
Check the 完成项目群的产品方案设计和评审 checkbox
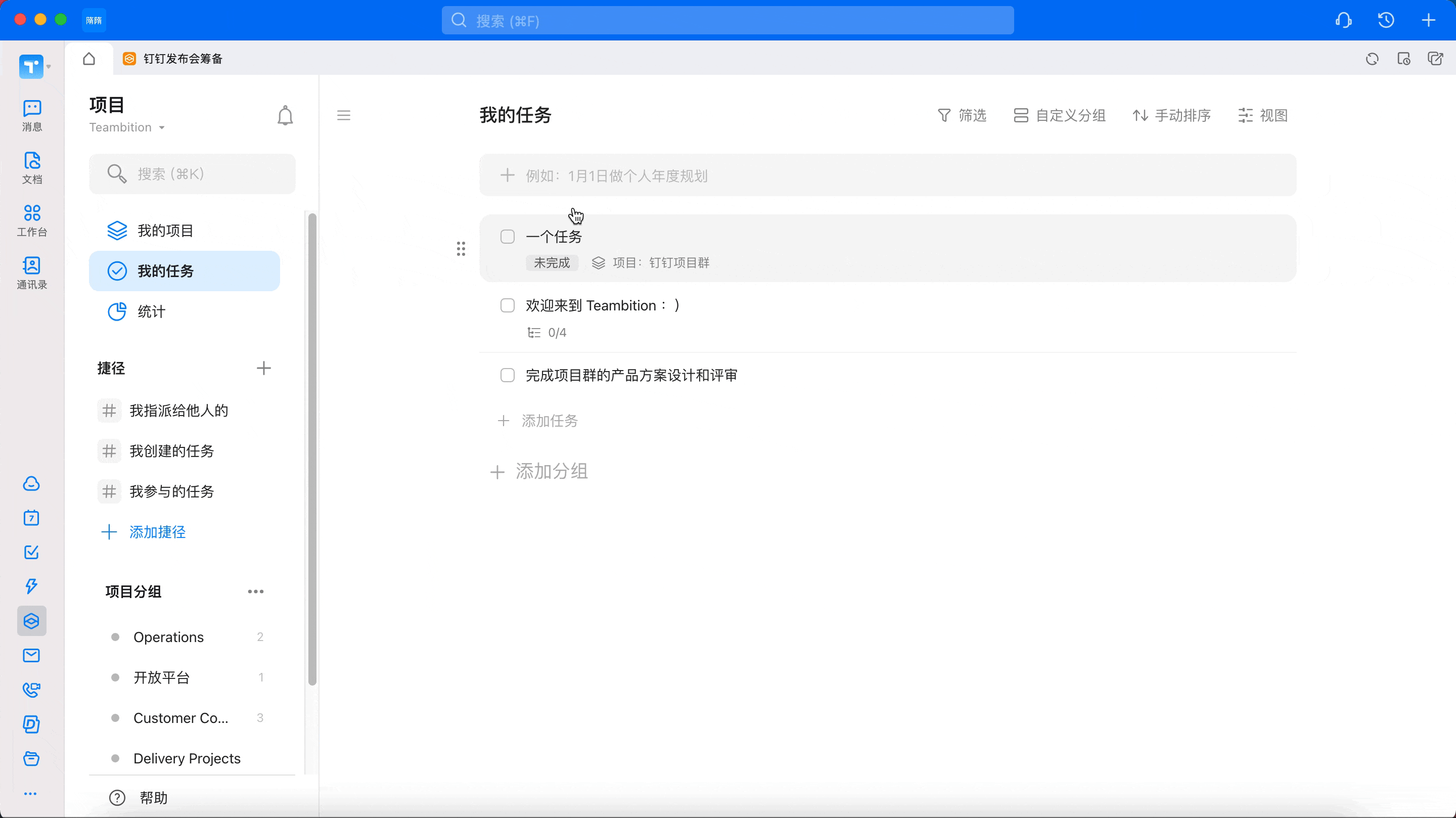[x=507, y=375]
